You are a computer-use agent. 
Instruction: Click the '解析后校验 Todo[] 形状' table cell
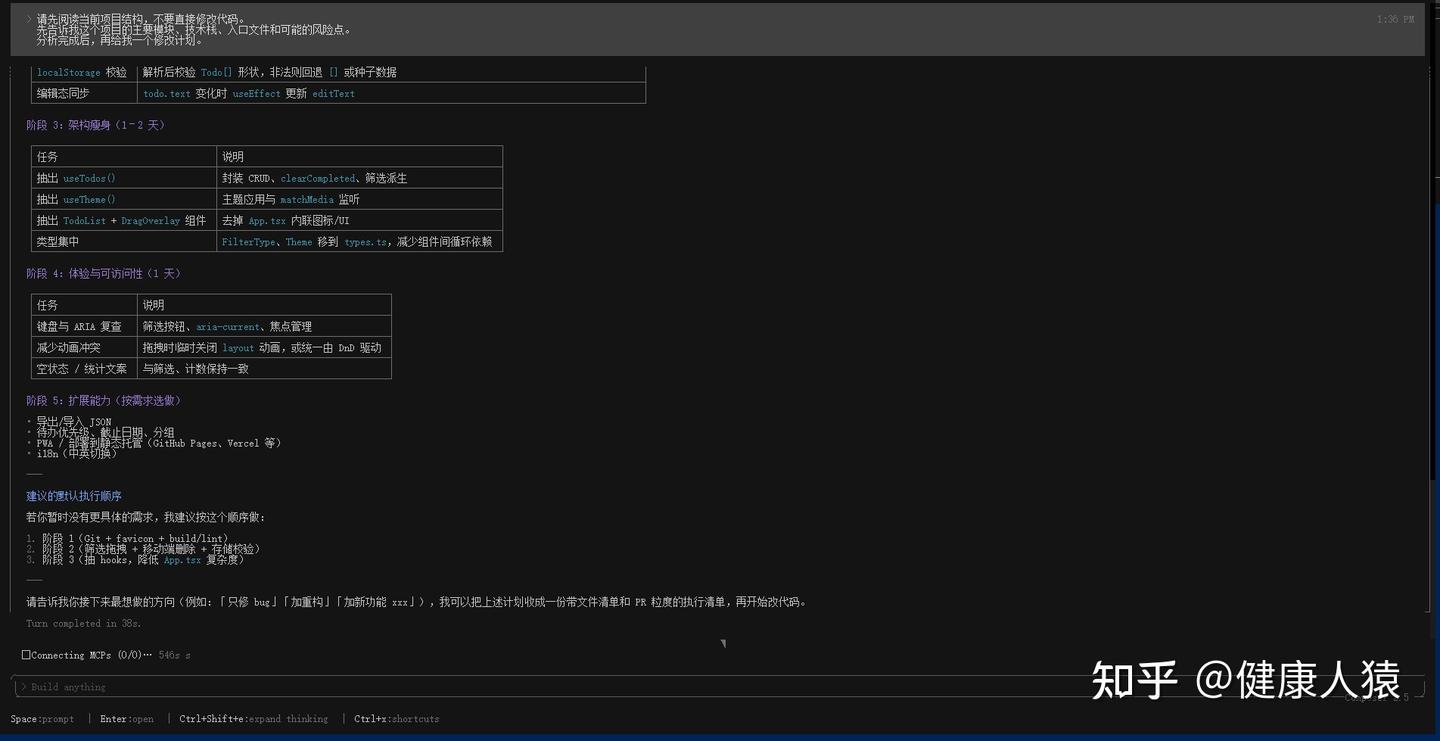[x=391, y=72]
